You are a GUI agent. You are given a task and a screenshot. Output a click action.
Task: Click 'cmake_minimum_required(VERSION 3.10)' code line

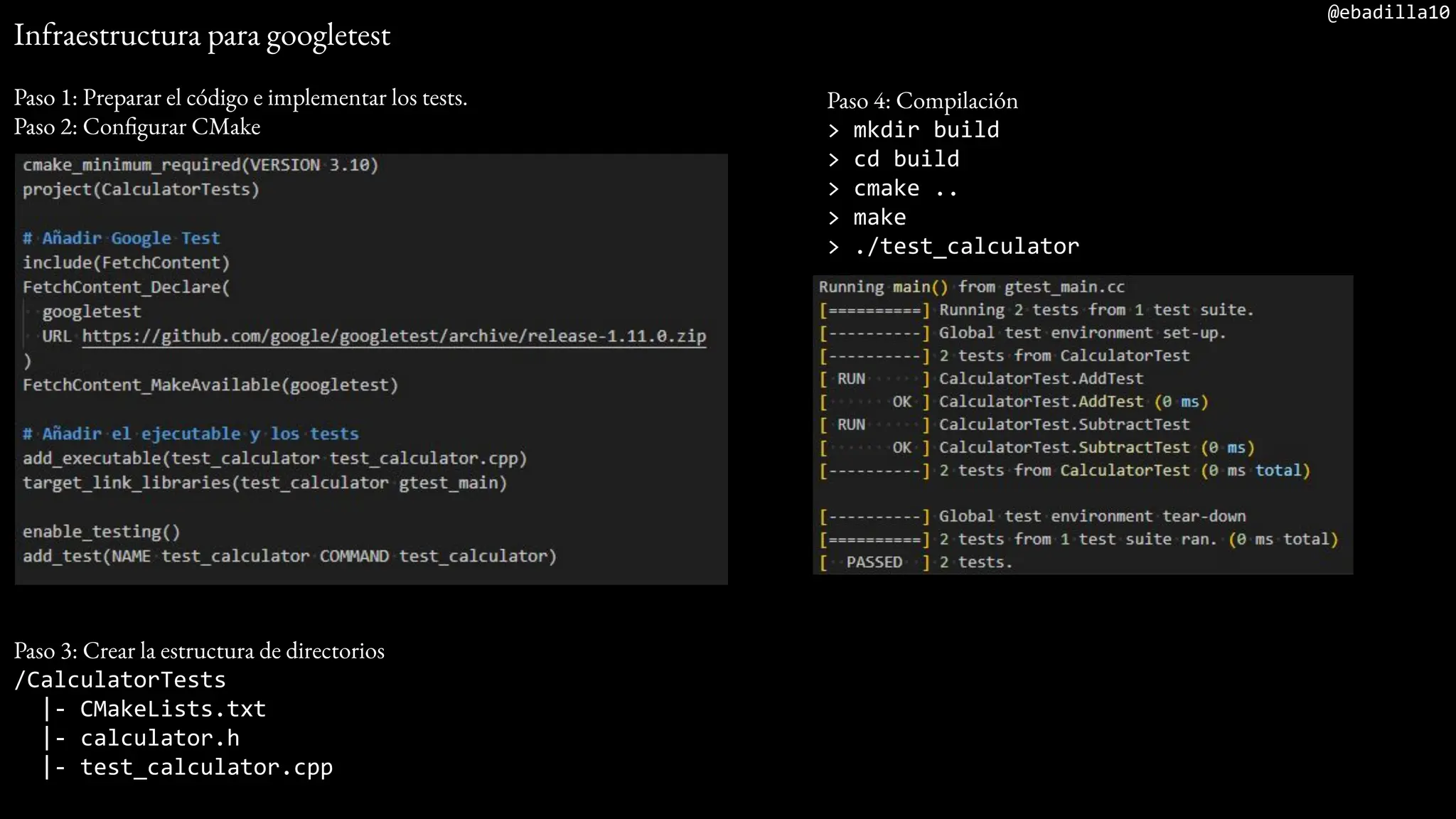click(x=200, y=165)
